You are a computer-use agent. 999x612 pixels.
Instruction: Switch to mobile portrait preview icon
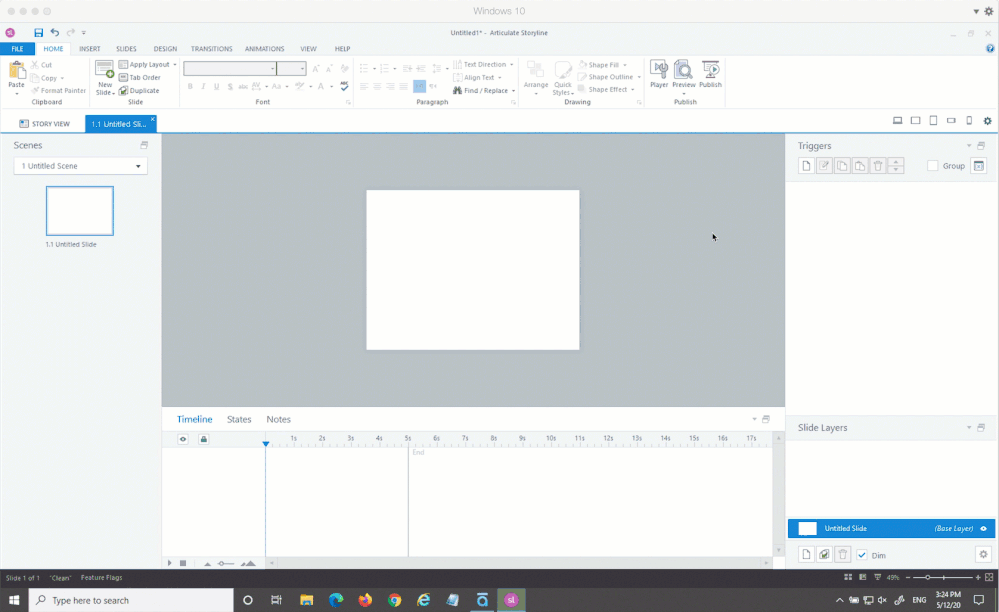[968, 121]
